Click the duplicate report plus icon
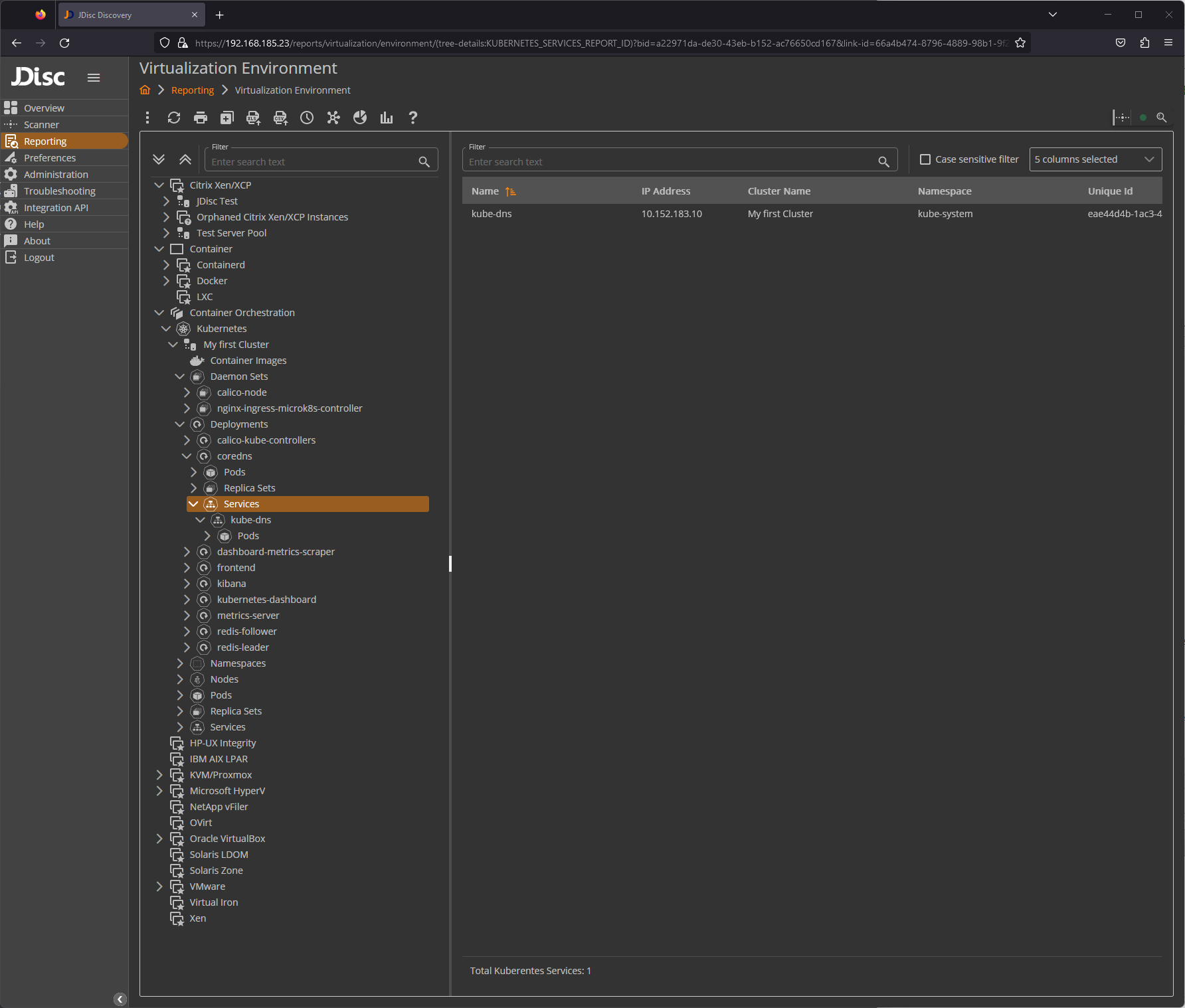 pyautogui.click(x=227, y=118)
